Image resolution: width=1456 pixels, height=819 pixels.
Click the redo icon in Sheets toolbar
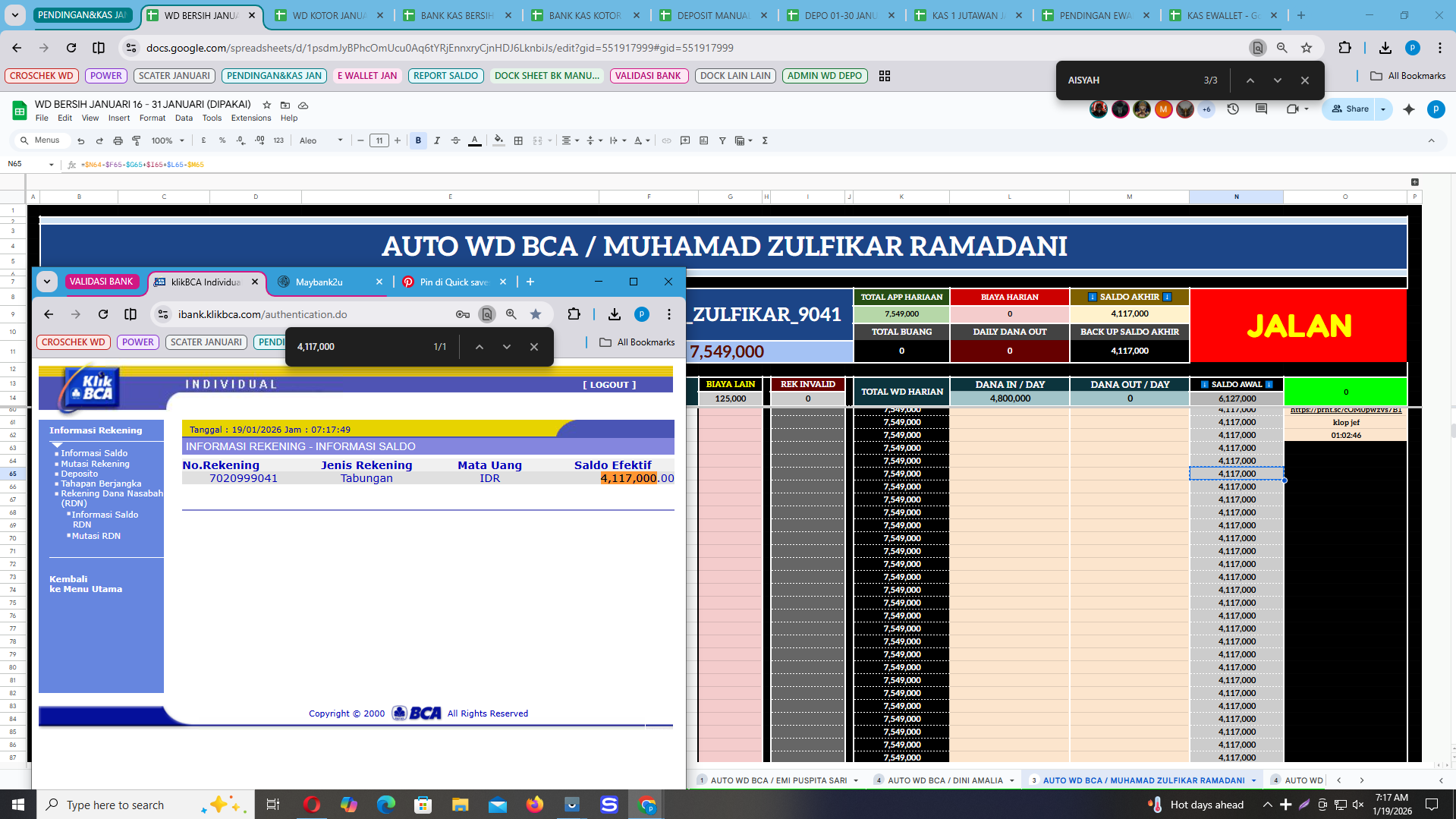click(x=99, y=140)
